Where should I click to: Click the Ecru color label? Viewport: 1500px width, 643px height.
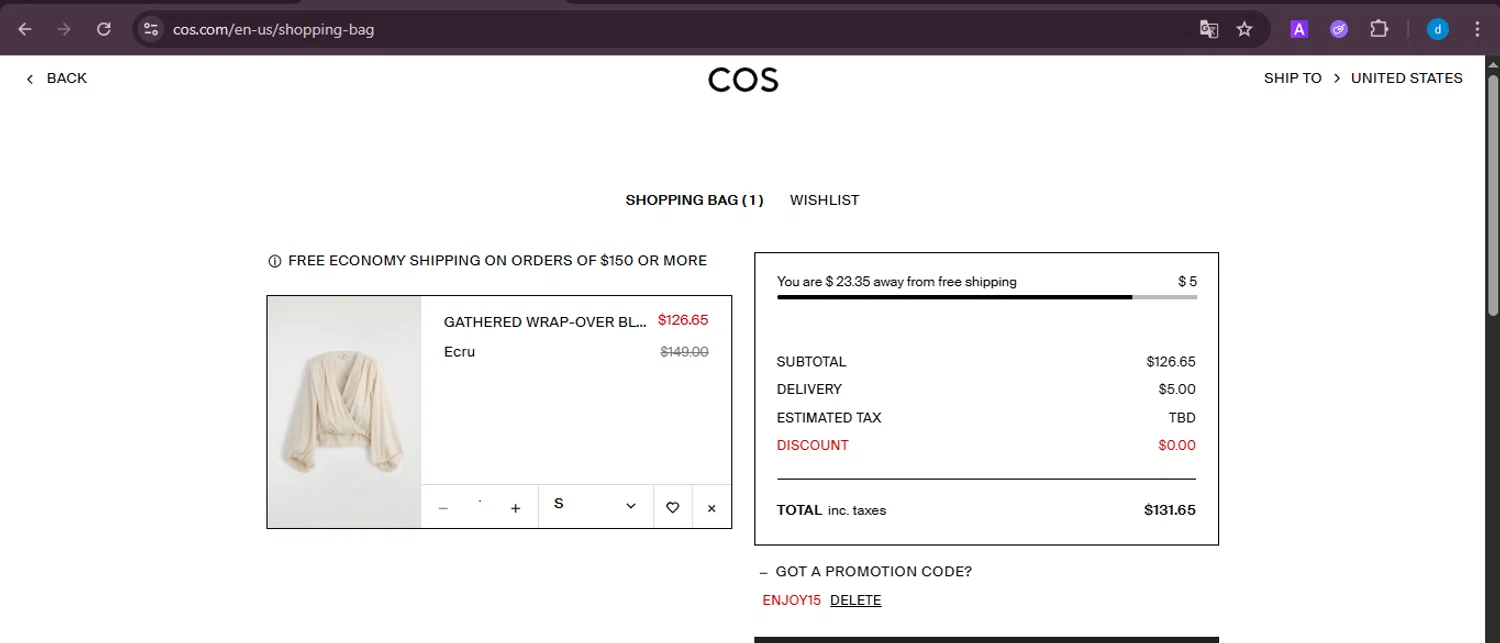459,352
